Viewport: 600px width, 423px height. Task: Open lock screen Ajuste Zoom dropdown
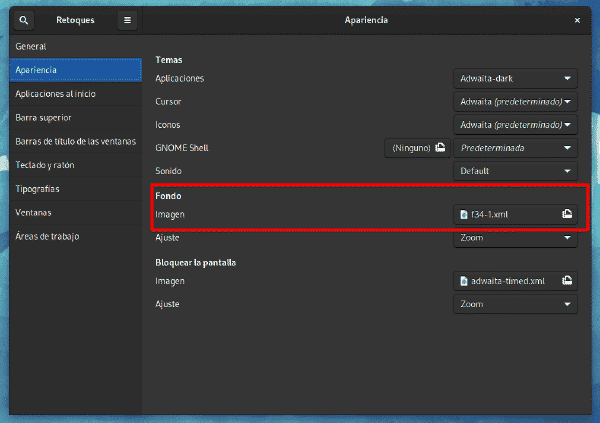click(x=515, y=304)
